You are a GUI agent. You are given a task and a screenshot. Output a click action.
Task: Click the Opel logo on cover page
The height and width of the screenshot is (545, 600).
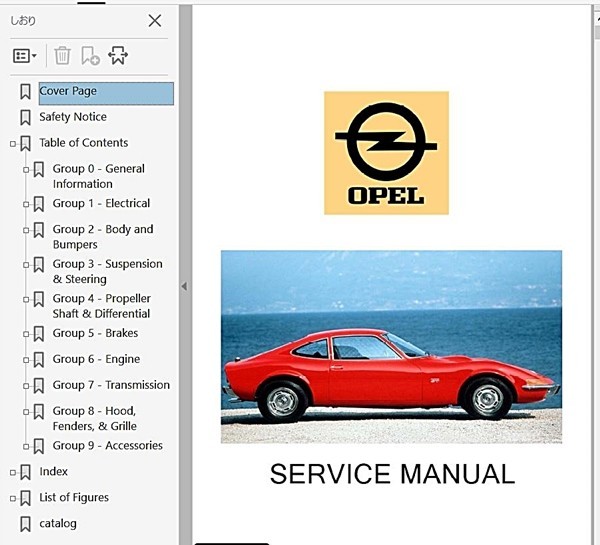coord(386,153)
